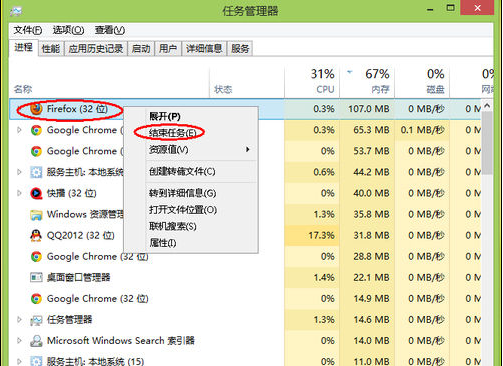Click the Chrome icon in the 65.3 MB row

click(x=36, y=130)
